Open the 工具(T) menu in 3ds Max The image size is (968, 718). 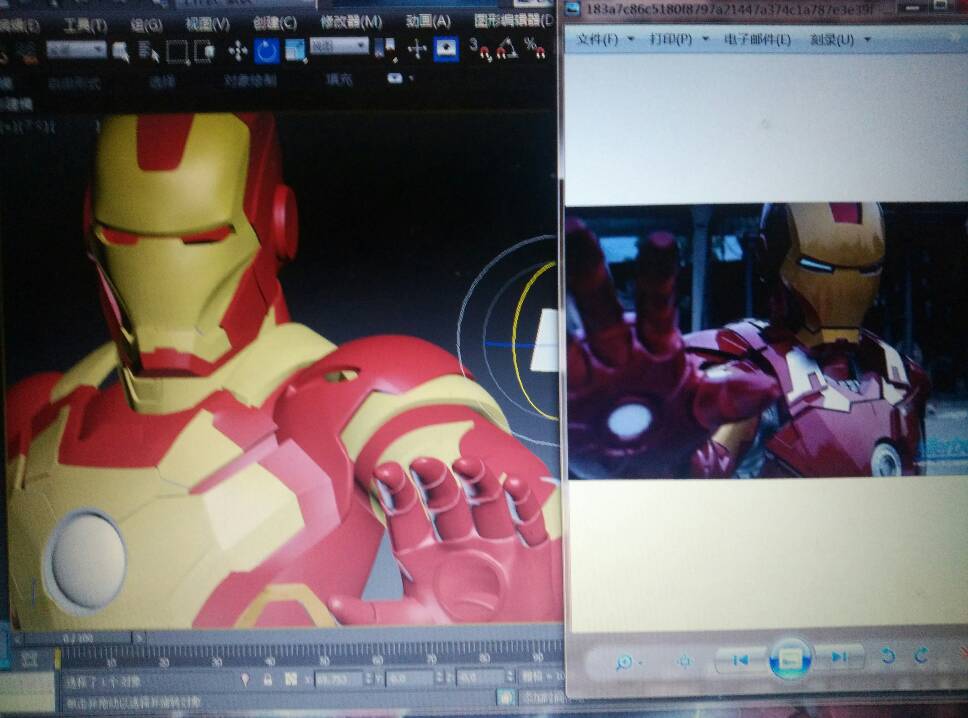pyautogui.click(x=85, y=25)
